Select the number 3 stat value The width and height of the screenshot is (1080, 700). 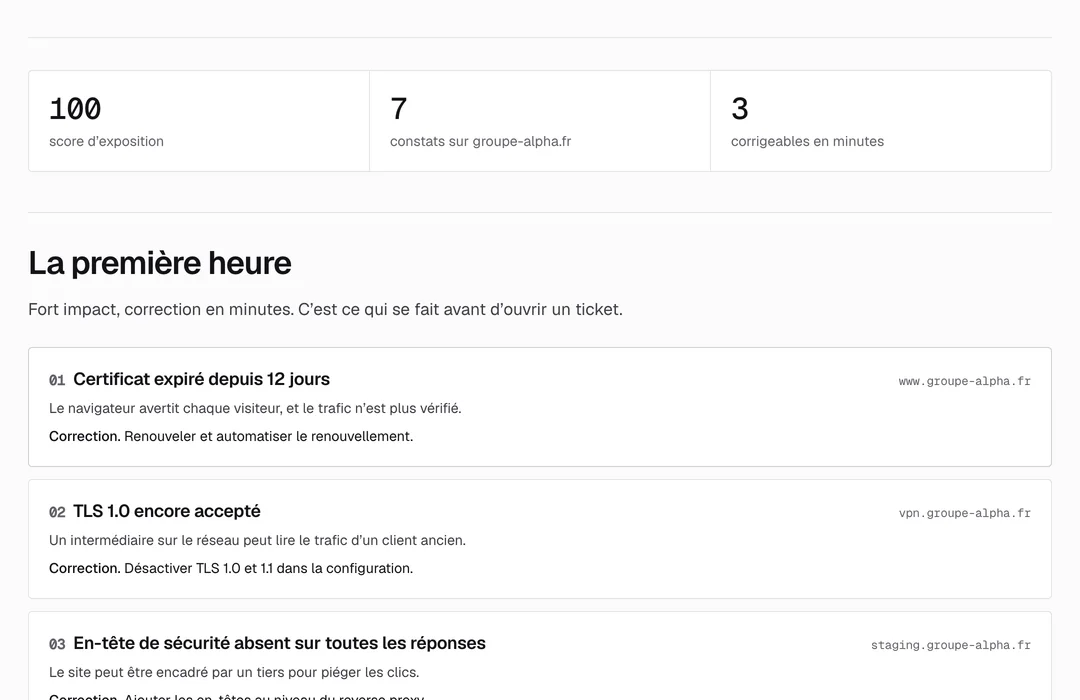pos(740,109)
